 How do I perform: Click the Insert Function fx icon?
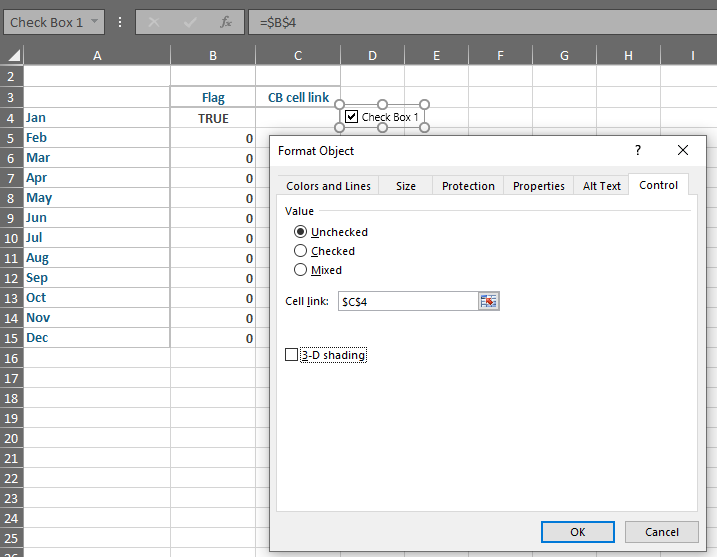(x=226, y=22)
